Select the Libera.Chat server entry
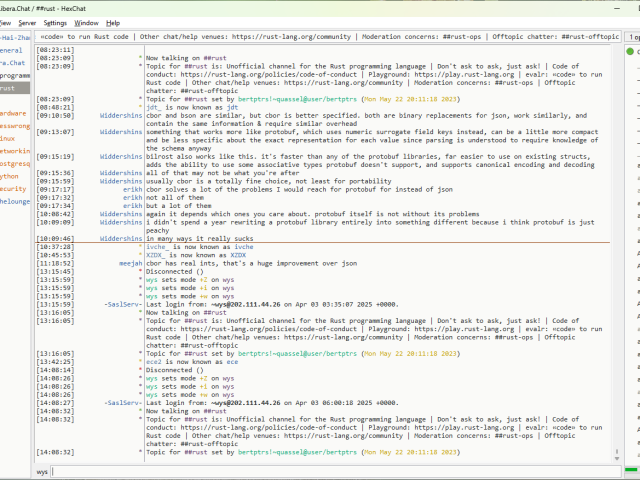 pos(15,62)
